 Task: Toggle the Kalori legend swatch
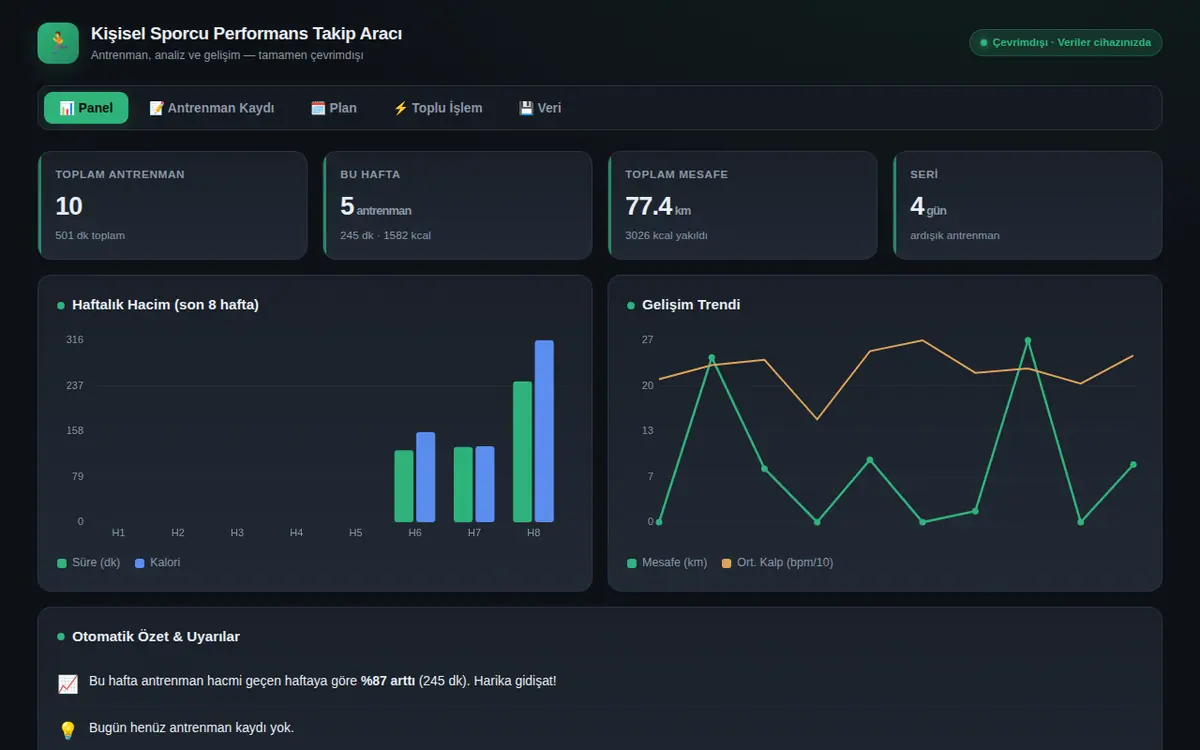[140, 563]
